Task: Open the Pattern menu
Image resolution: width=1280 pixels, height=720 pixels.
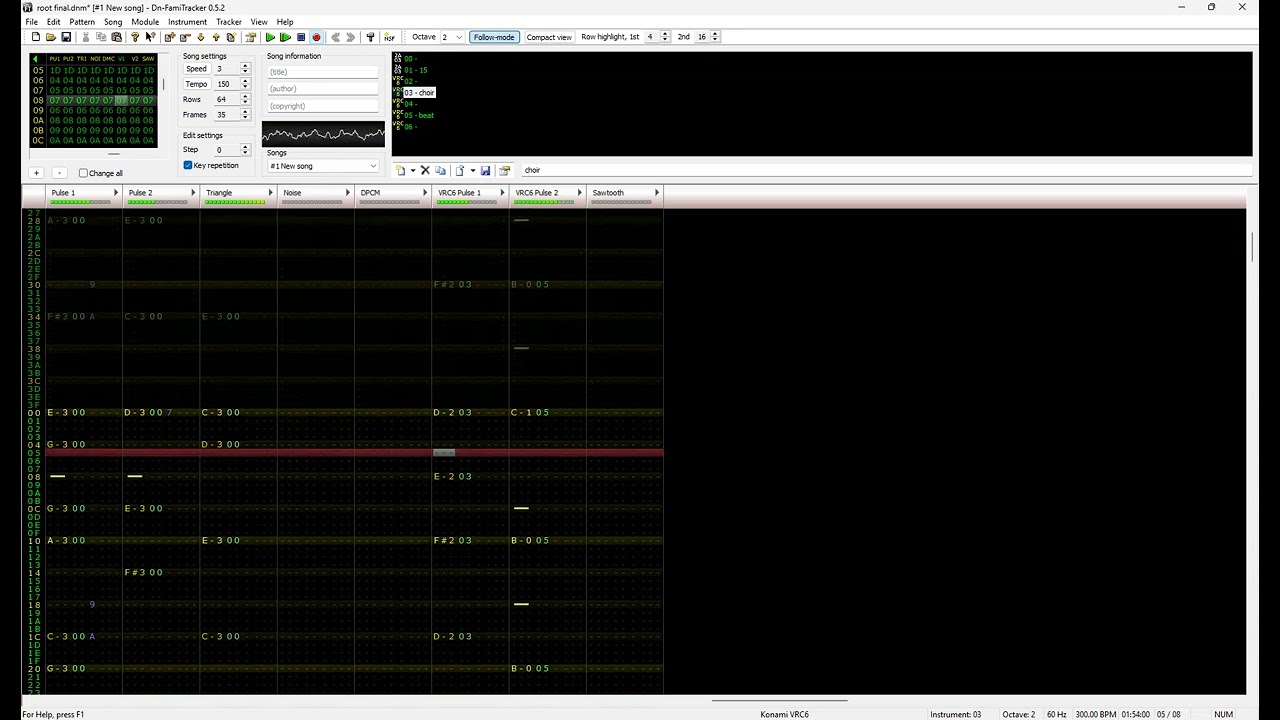Action: click(x=82, y=22)
